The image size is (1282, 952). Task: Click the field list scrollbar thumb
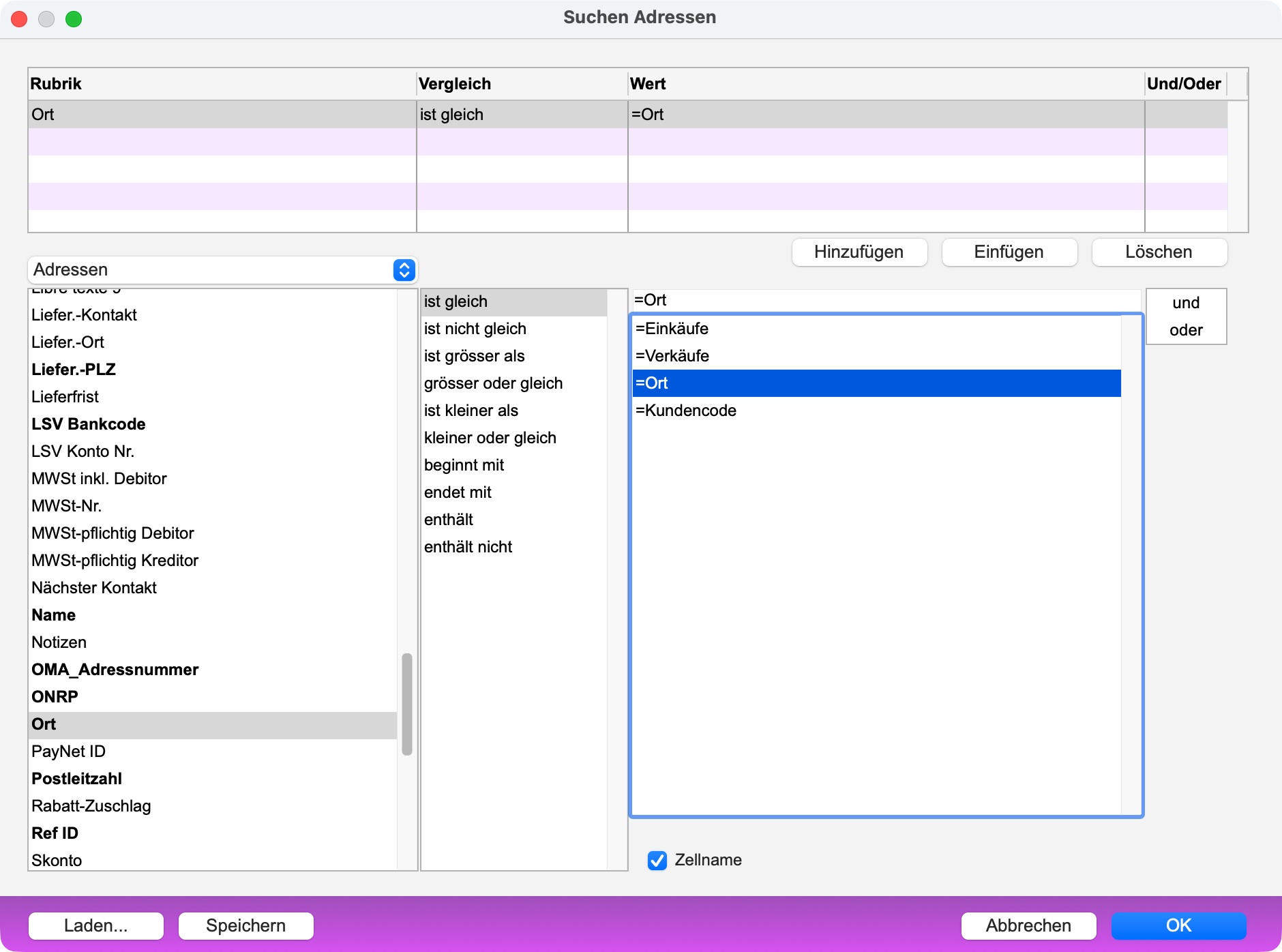tap(407, 704)
